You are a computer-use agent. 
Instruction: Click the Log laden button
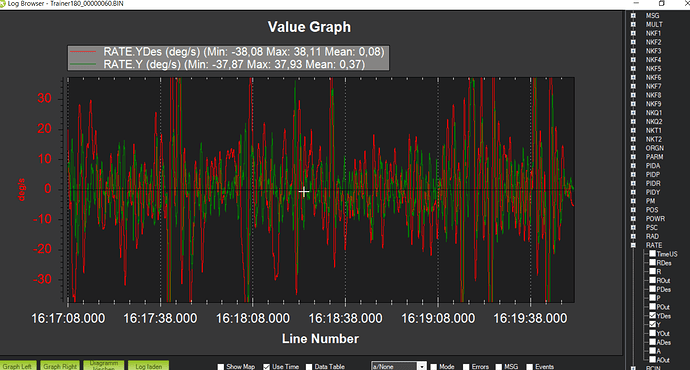click(x=149, y=366)
